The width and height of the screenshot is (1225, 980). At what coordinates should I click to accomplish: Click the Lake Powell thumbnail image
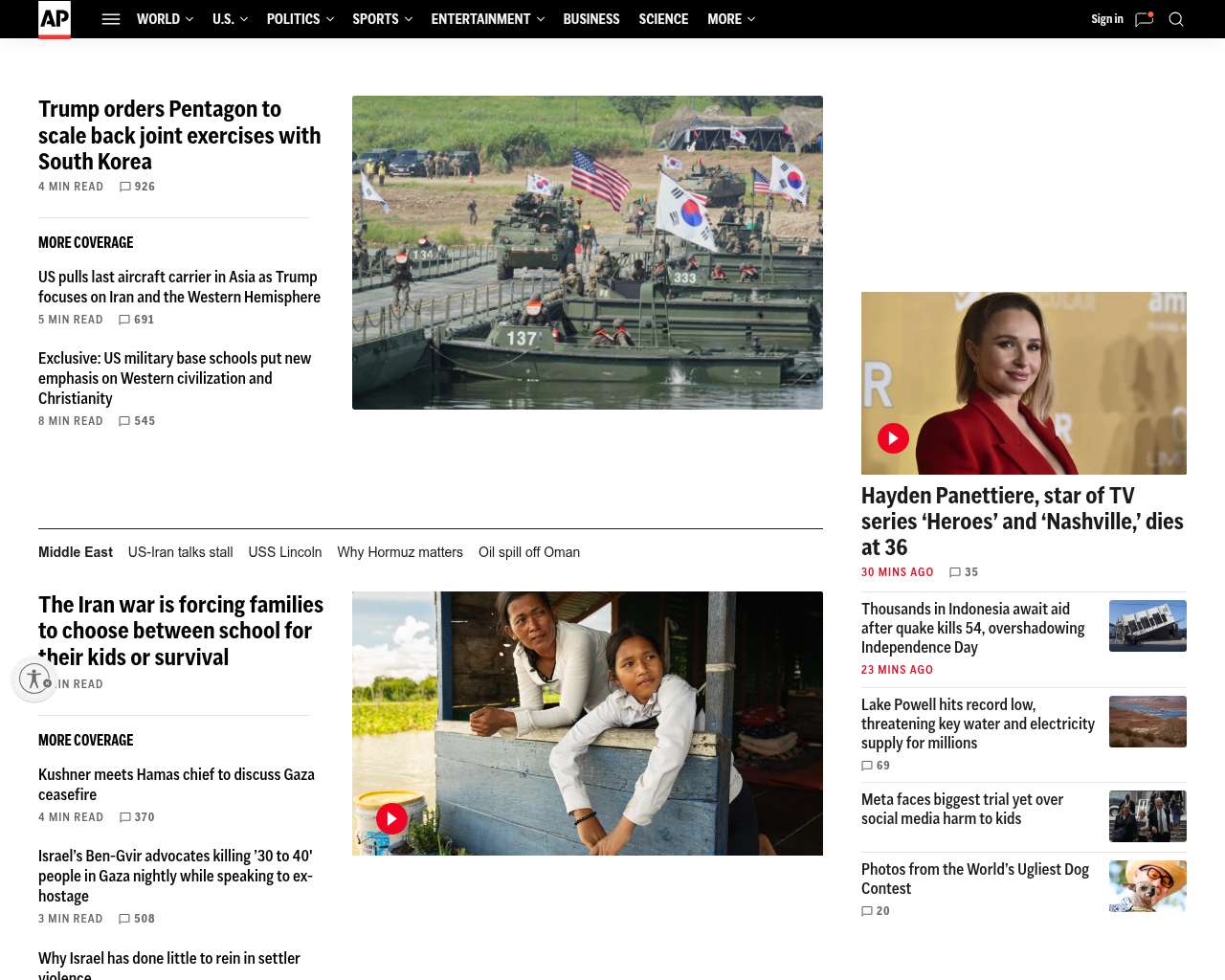(1147, 722)
